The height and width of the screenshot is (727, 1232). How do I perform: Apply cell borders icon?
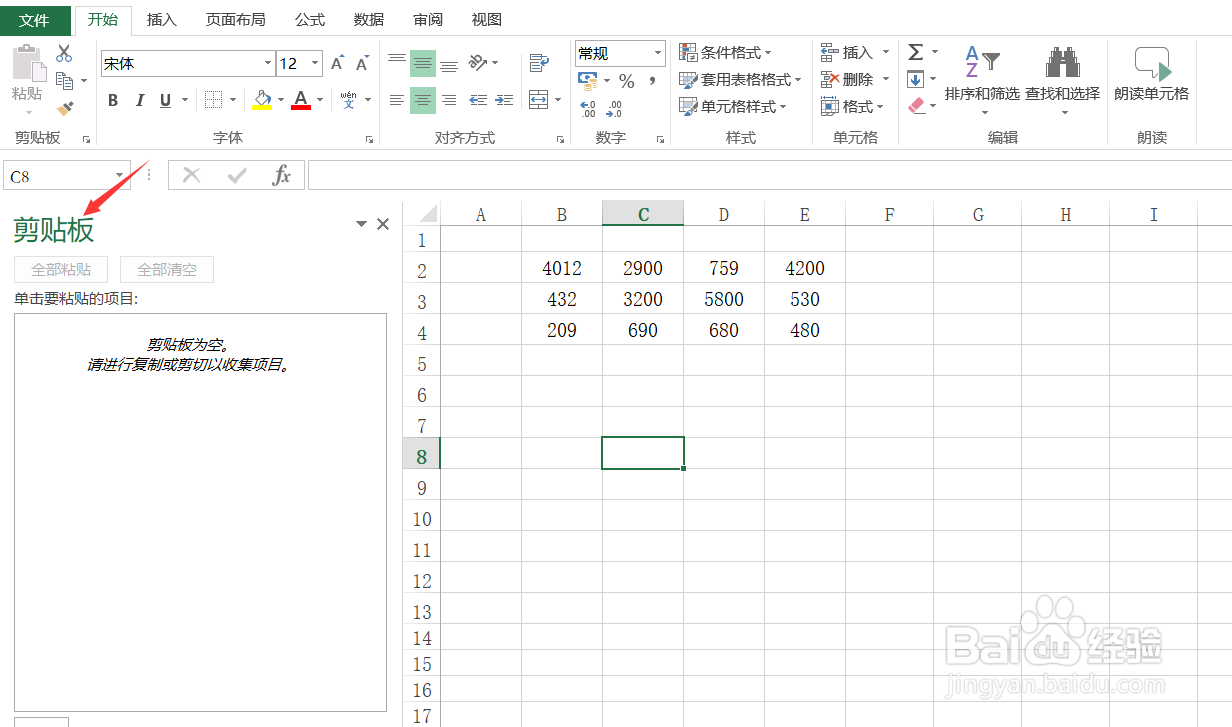click(x=213, y=100)
